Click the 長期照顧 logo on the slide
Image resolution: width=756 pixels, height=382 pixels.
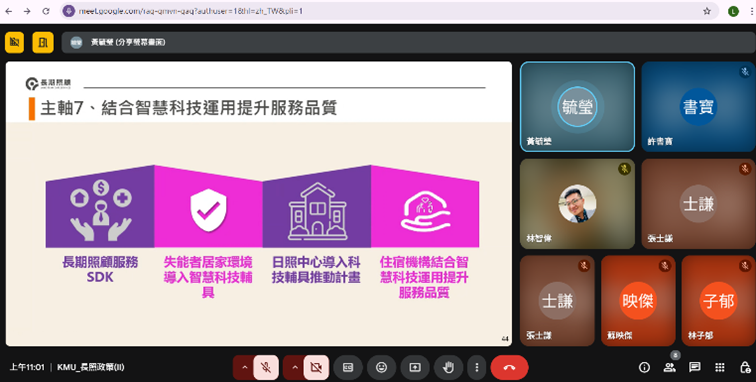(48, 83)
